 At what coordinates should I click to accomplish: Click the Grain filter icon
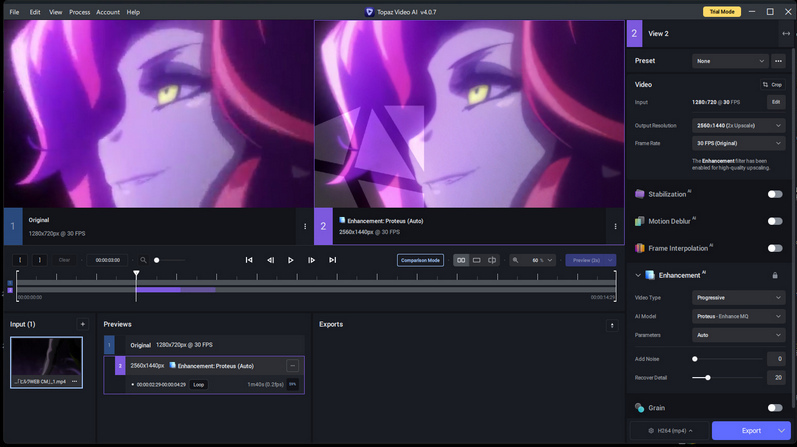pos(639,407)
